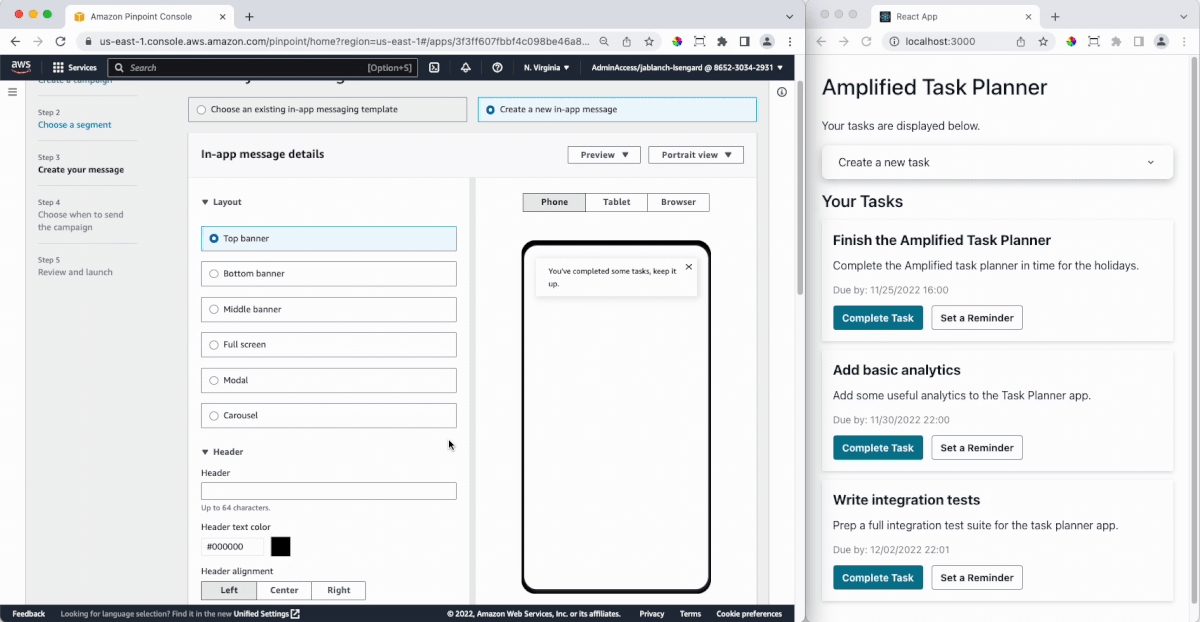Go to Step 2 Choose a segment
This screenshot has height=622, width=1200.
[75, 125]
